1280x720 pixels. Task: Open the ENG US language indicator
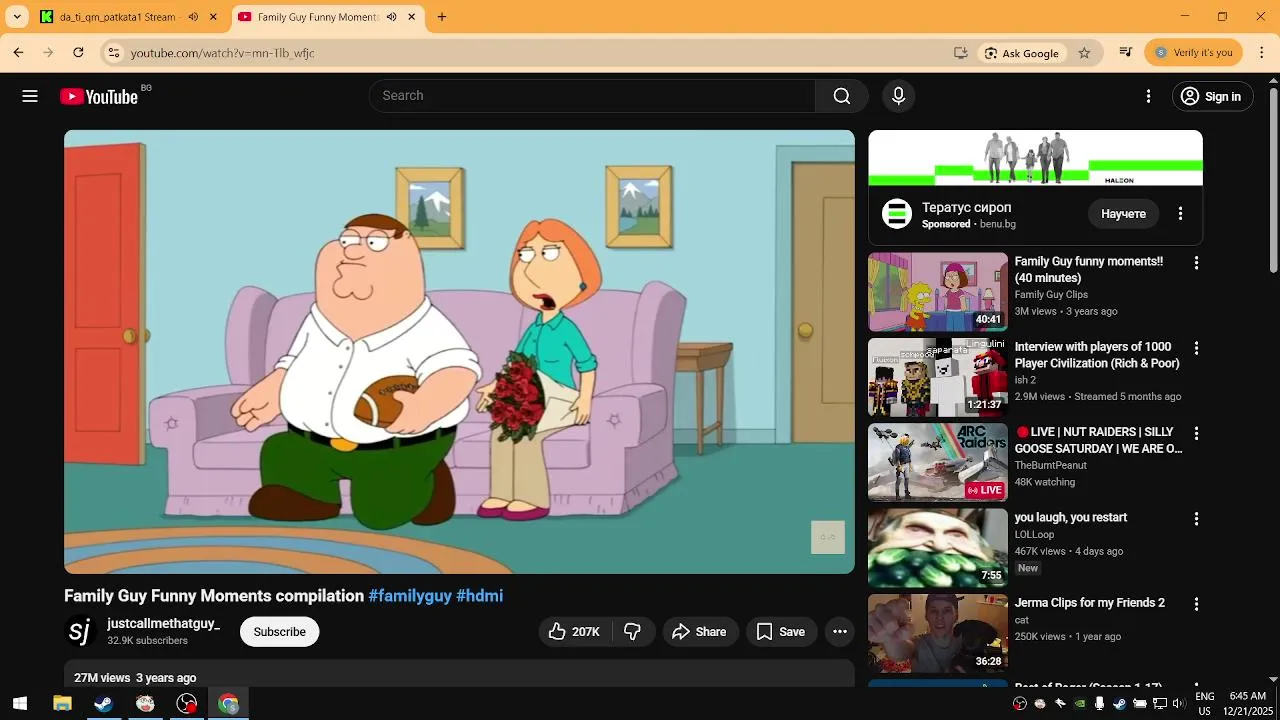[x=1204, y=704]
